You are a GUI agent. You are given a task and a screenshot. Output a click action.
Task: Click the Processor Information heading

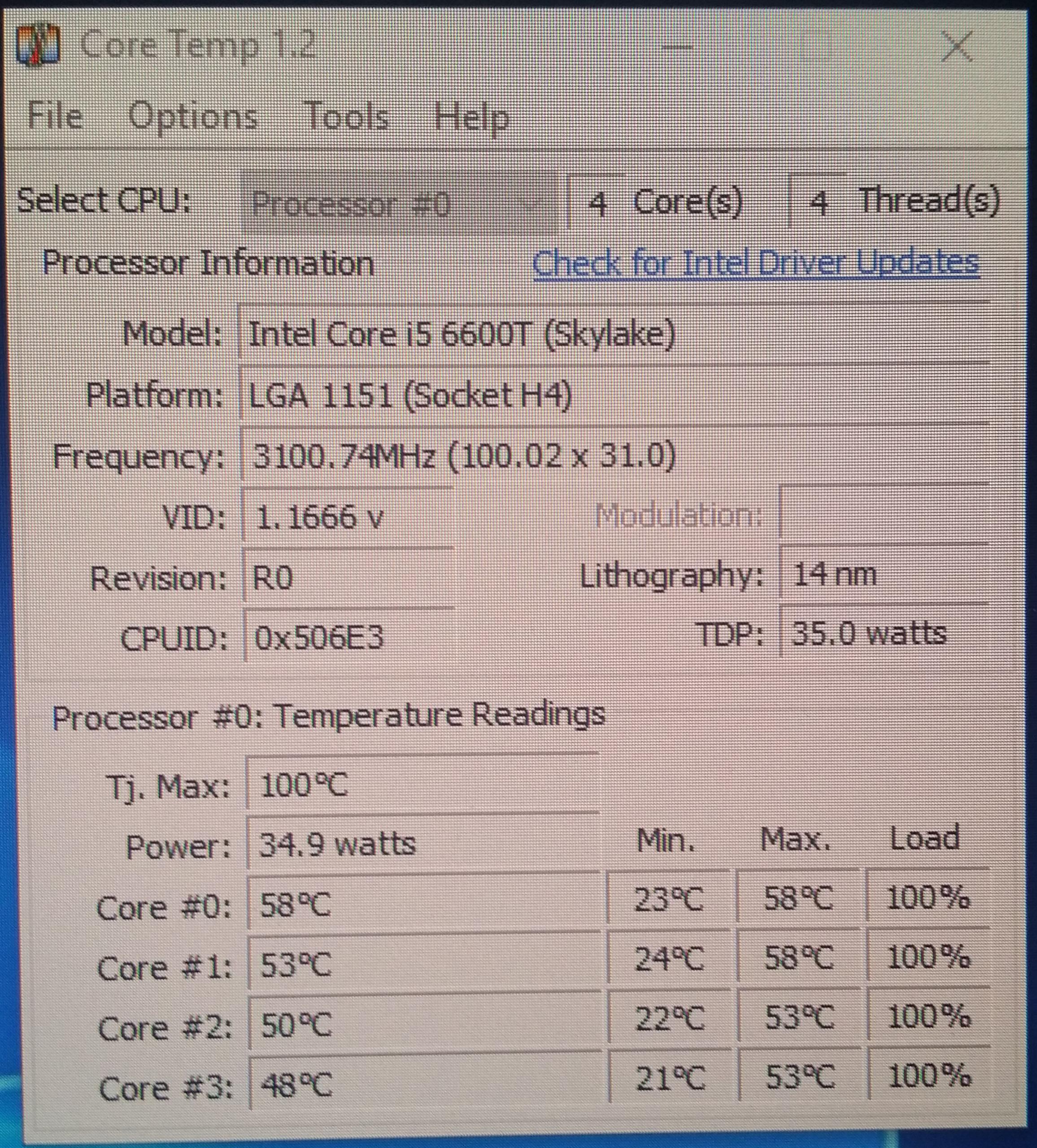pos(208,264)
